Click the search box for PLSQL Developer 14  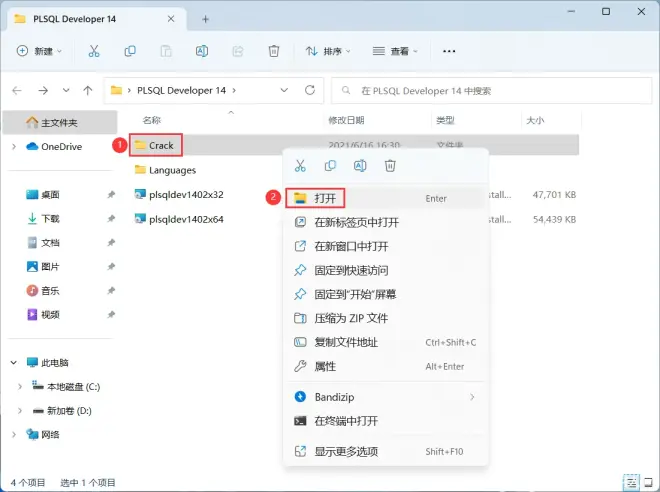(x=492, y=90)
